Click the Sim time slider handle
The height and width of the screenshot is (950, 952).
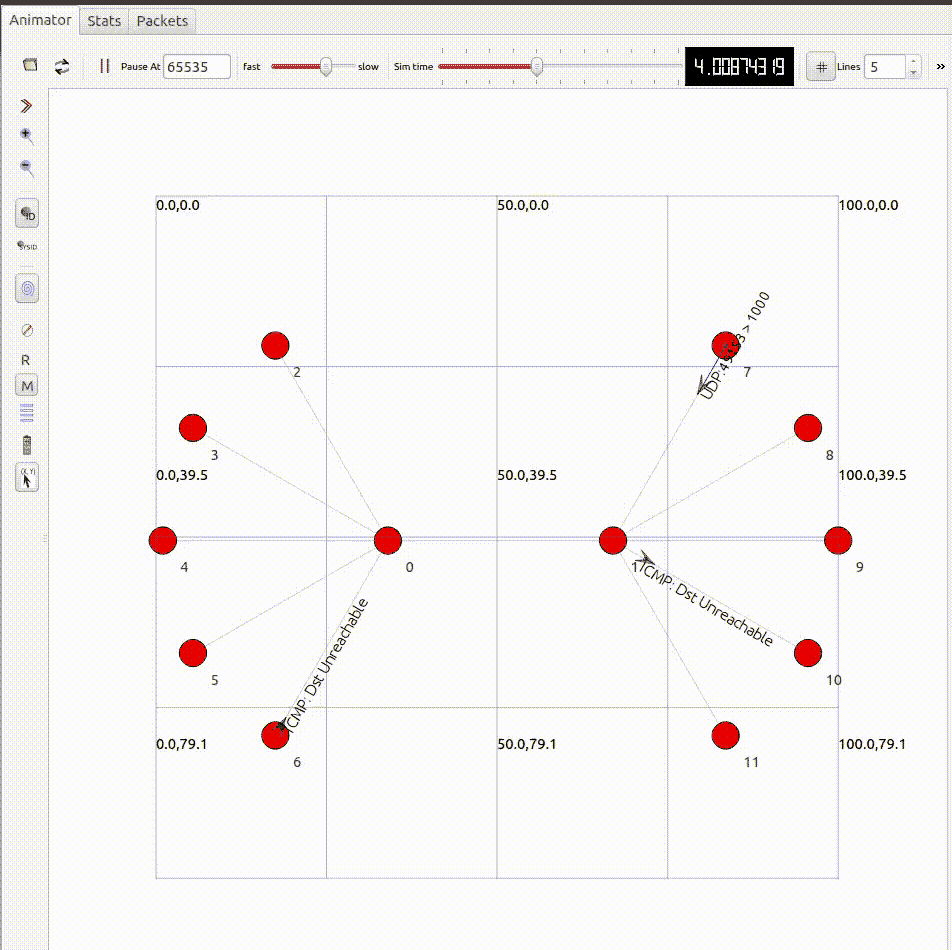537,67
